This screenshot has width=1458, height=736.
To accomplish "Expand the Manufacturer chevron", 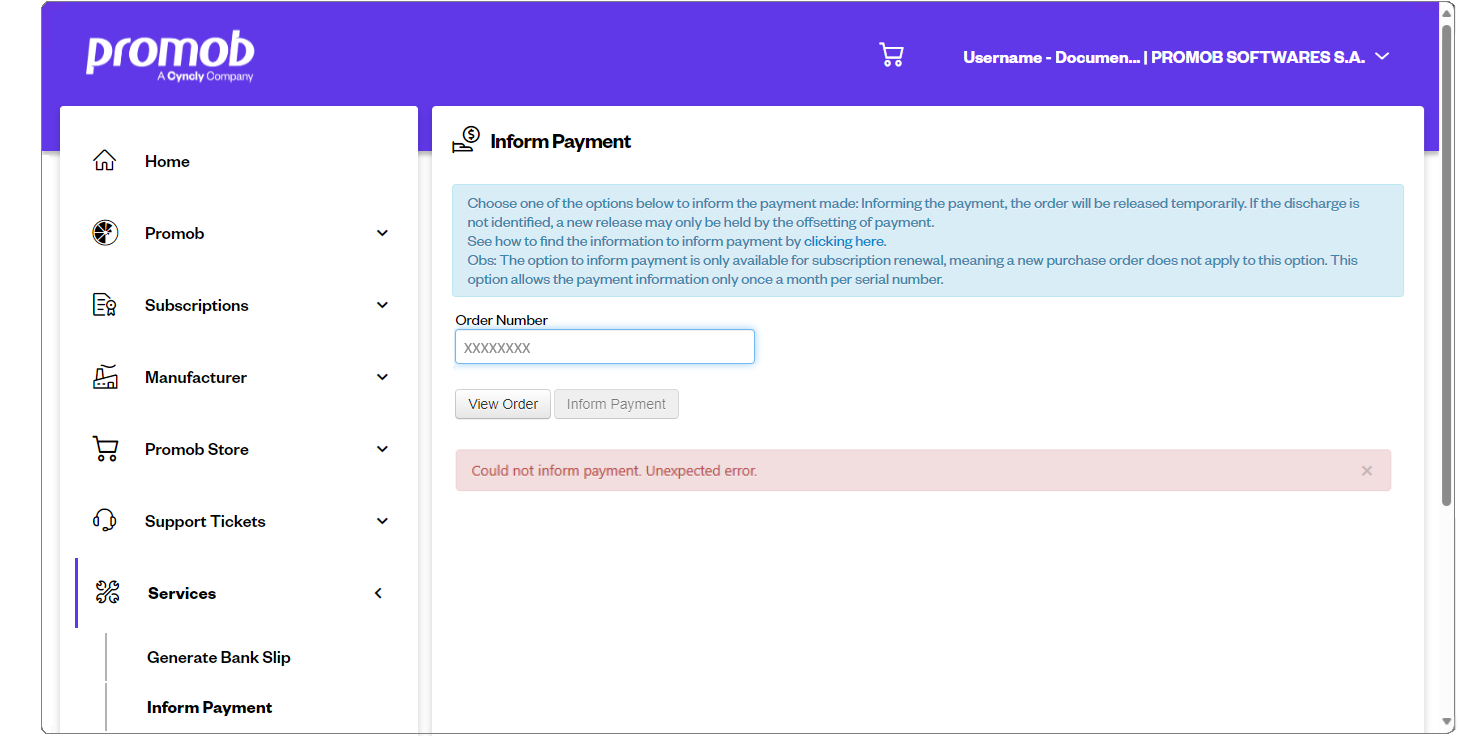I will click(382, 377).
